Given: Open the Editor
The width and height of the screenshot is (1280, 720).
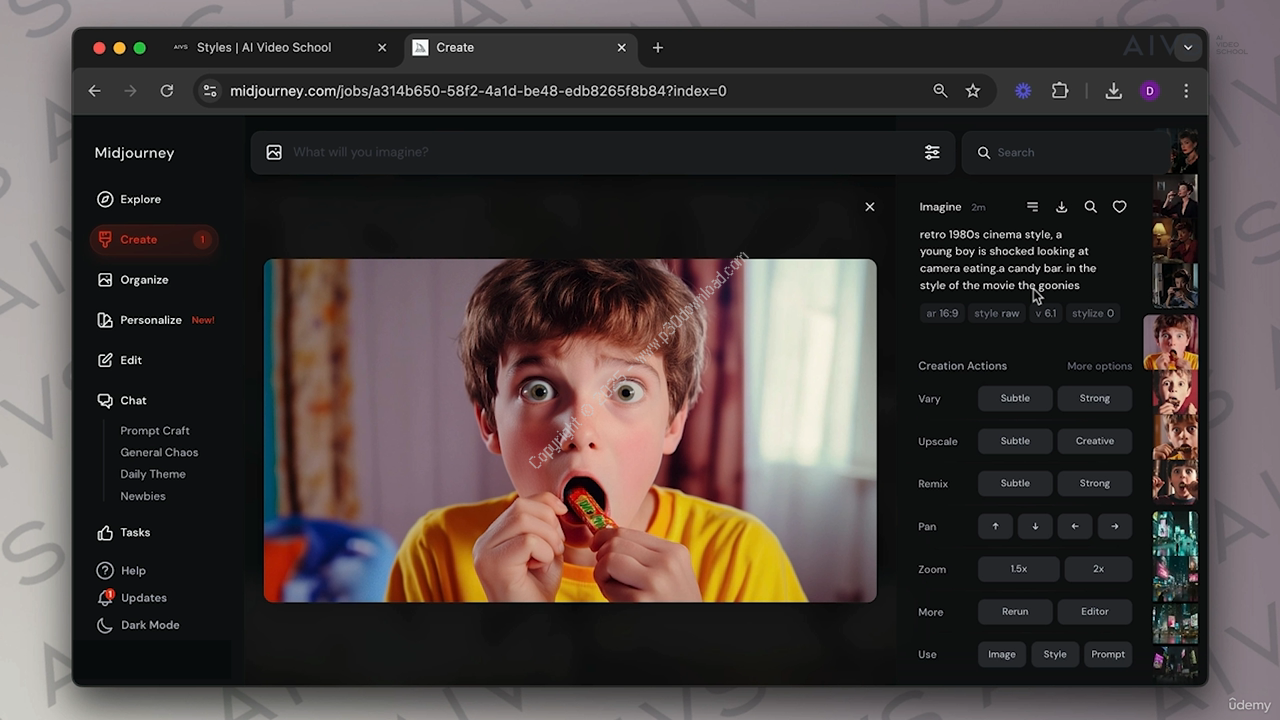Looking at the screenshot, I should pos(1095,611).
